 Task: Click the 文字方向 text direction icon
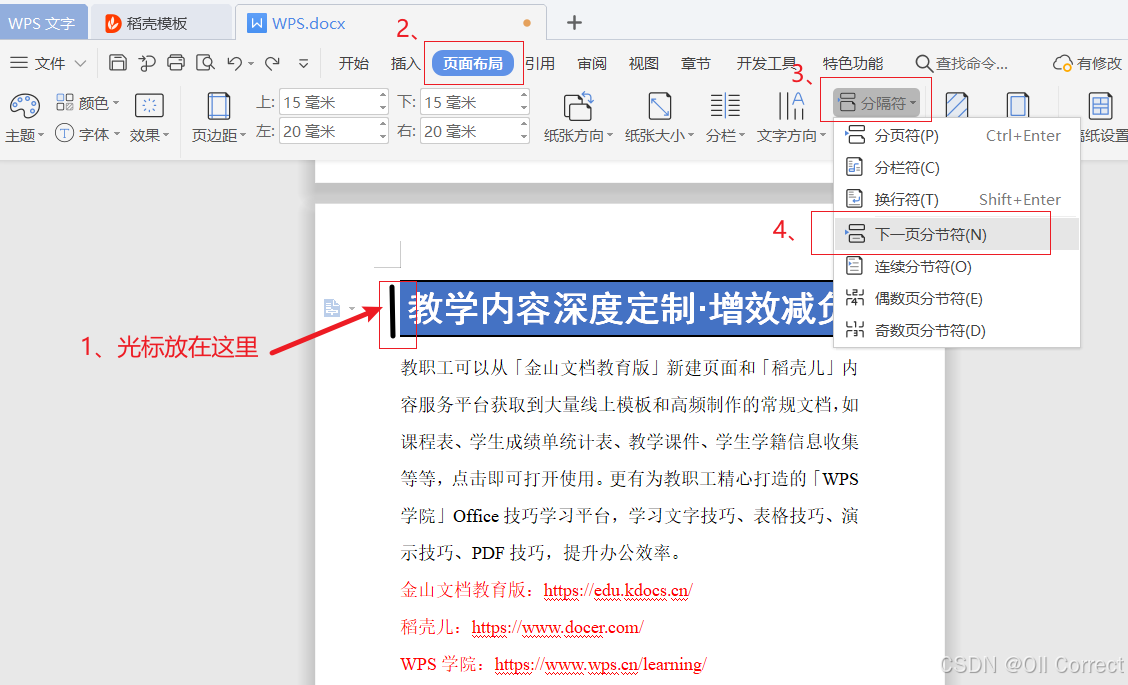[791, 106]
